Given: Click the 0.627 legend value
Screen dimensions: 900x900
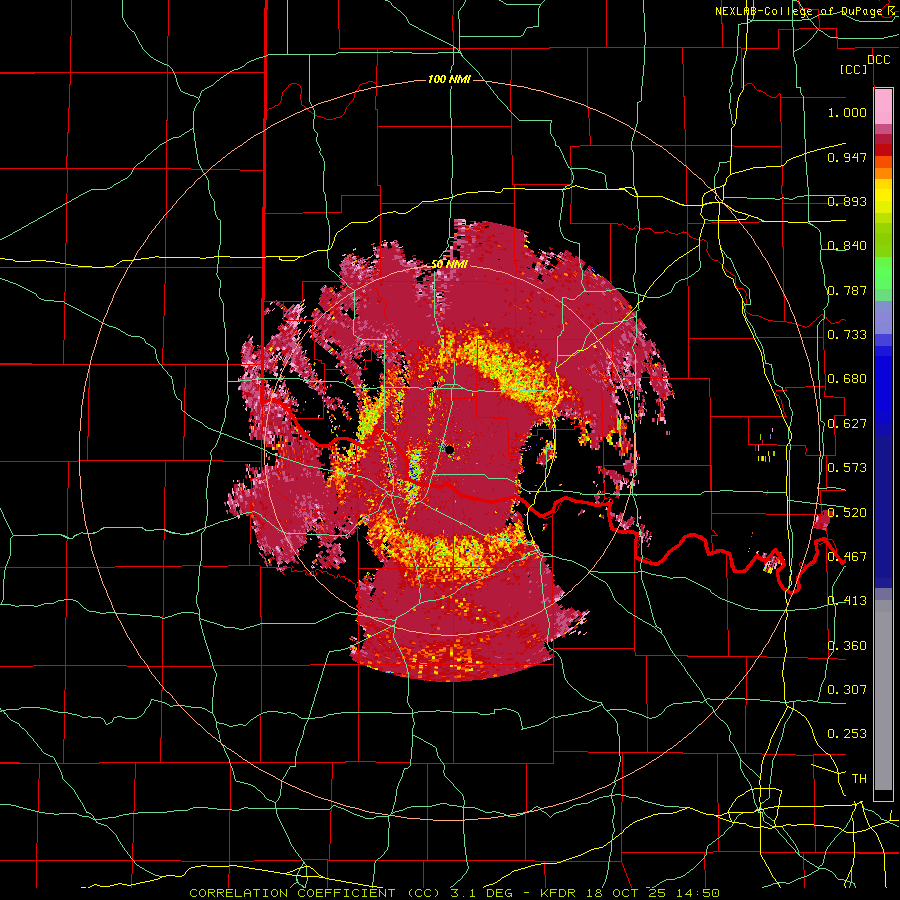Looking at the screenshot, I should coord(847,424).
